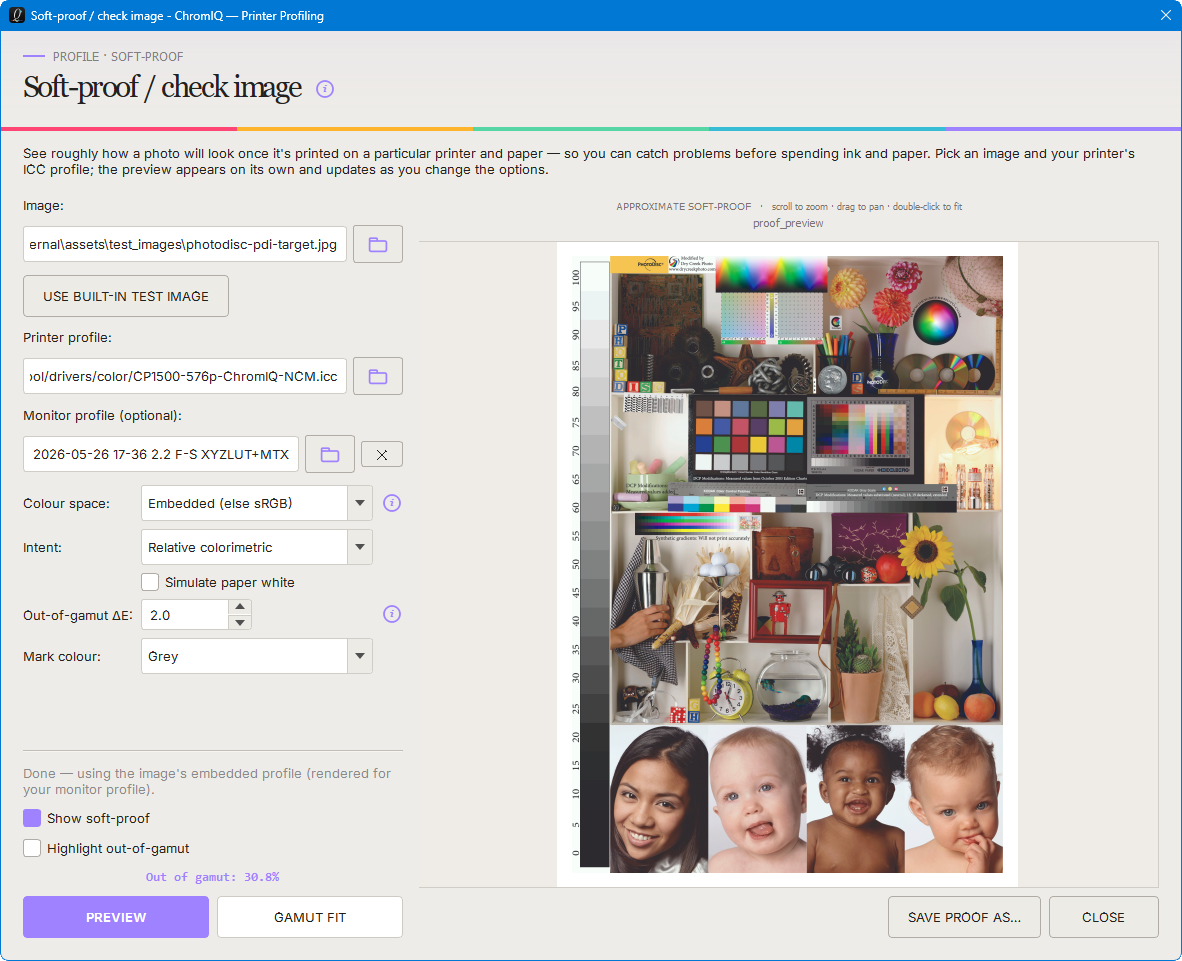
Task: Open the Colour space info icon
Action: (392, 503)
